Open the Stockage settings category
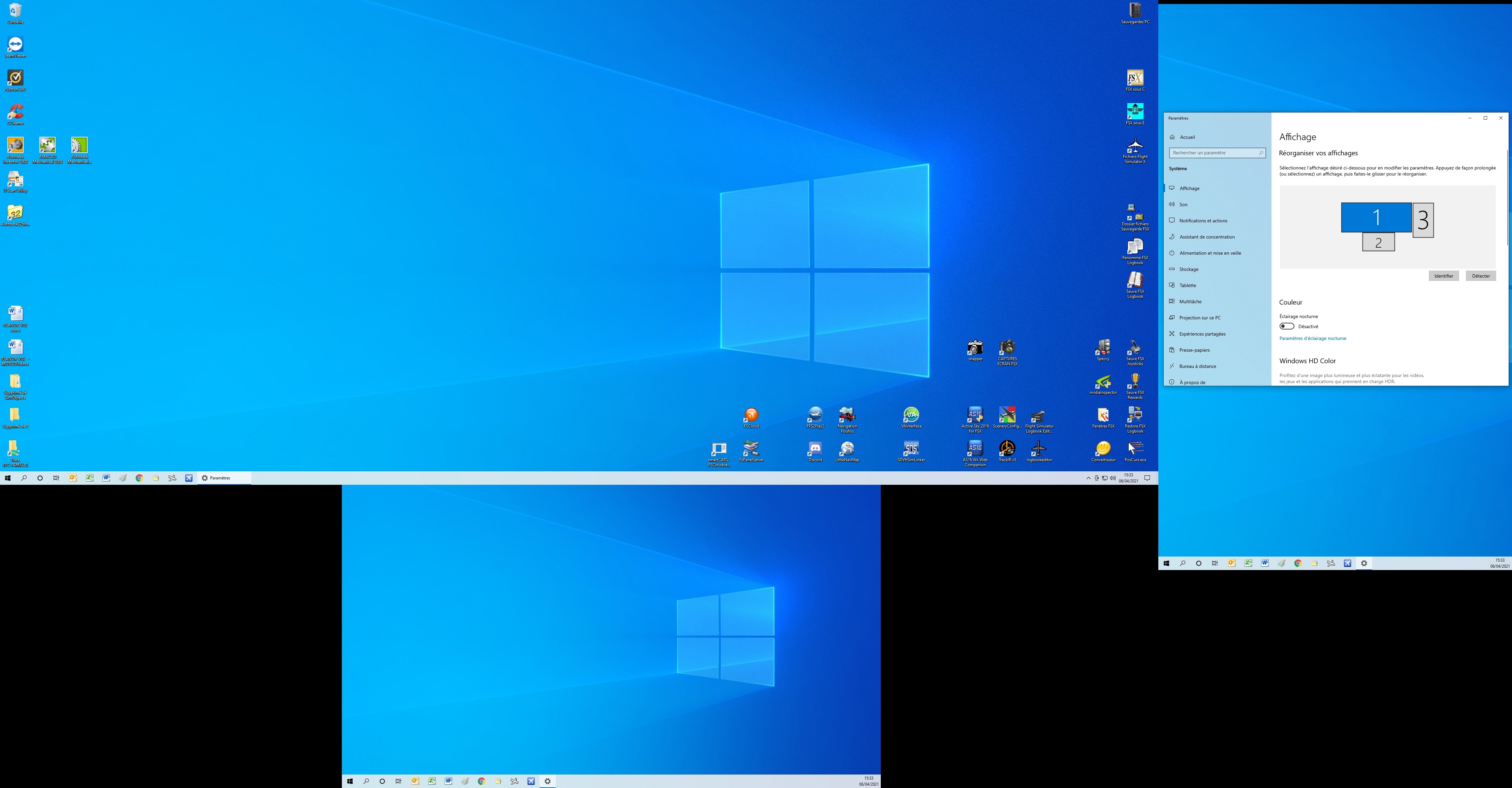This screenshot has height=788, width=1512. [x=1189, y=269]
